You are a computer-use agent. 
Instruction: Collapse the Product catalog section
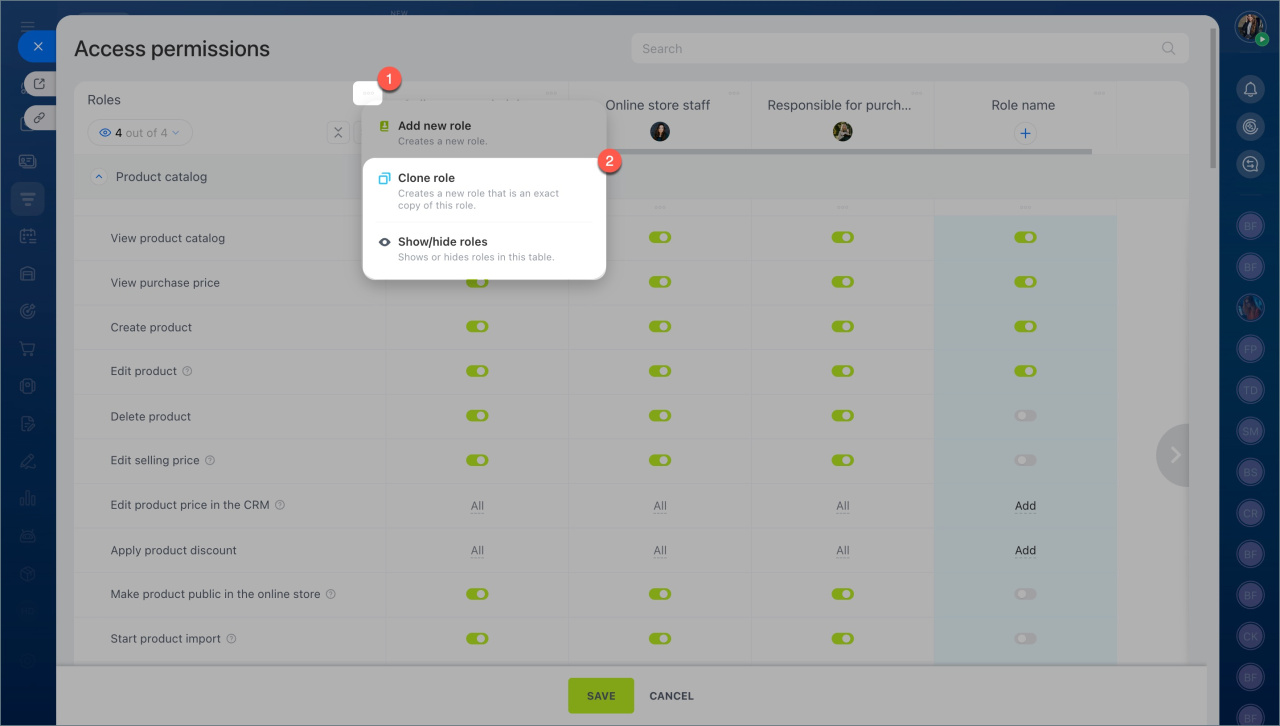coord(98,177)
